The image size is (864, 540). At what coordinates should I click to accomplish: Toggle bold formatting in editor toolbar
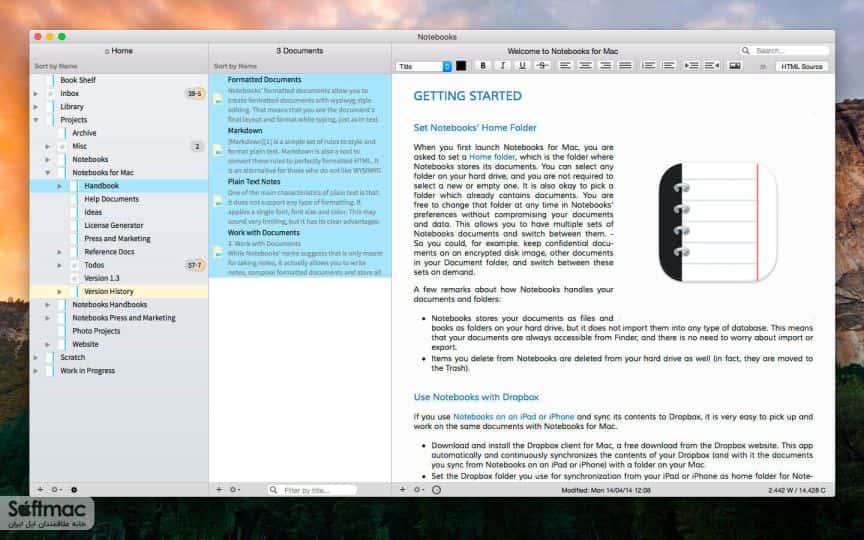483,66
